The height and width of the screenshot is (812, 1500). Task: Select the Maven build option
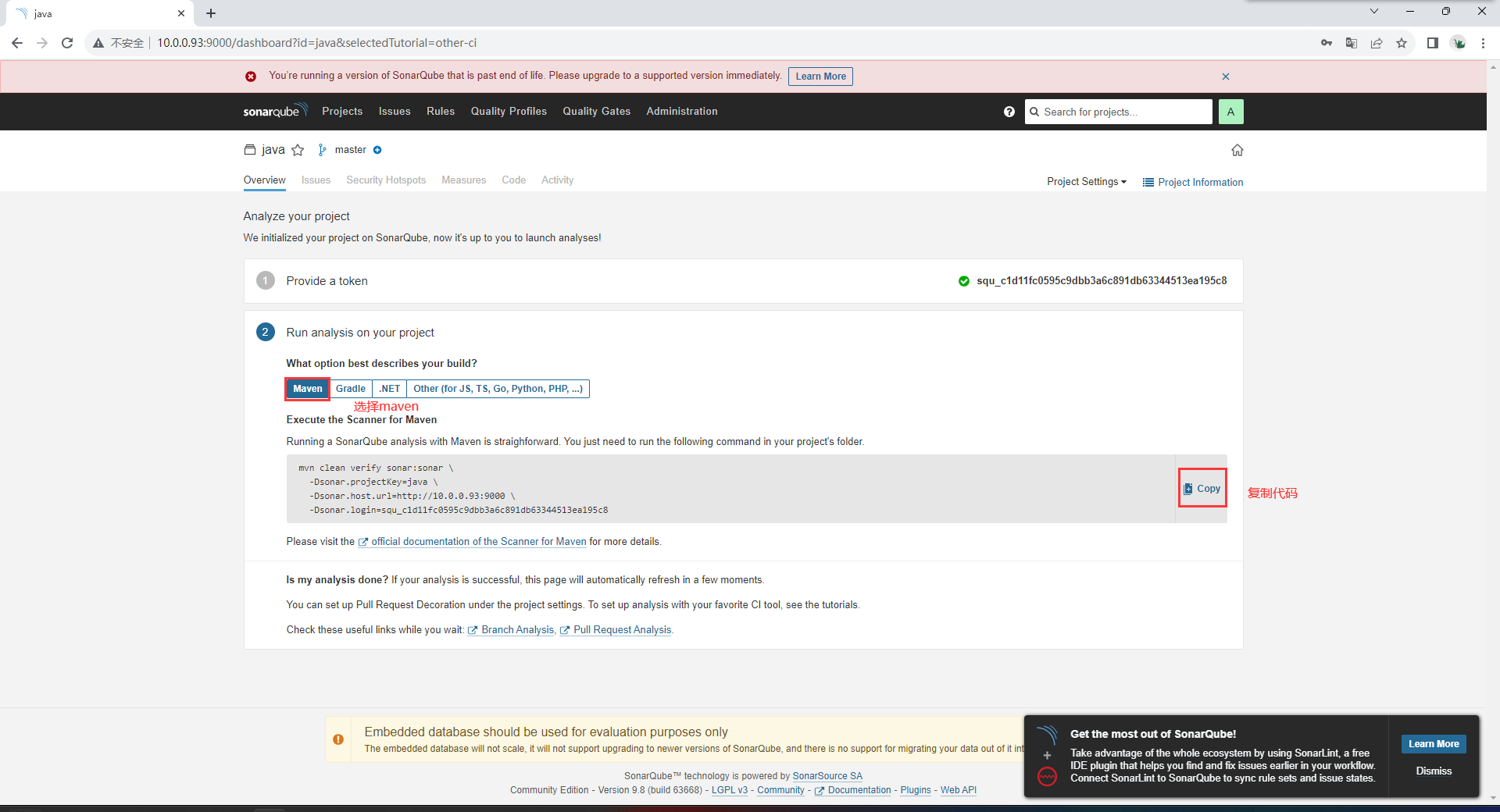(308, 389)
